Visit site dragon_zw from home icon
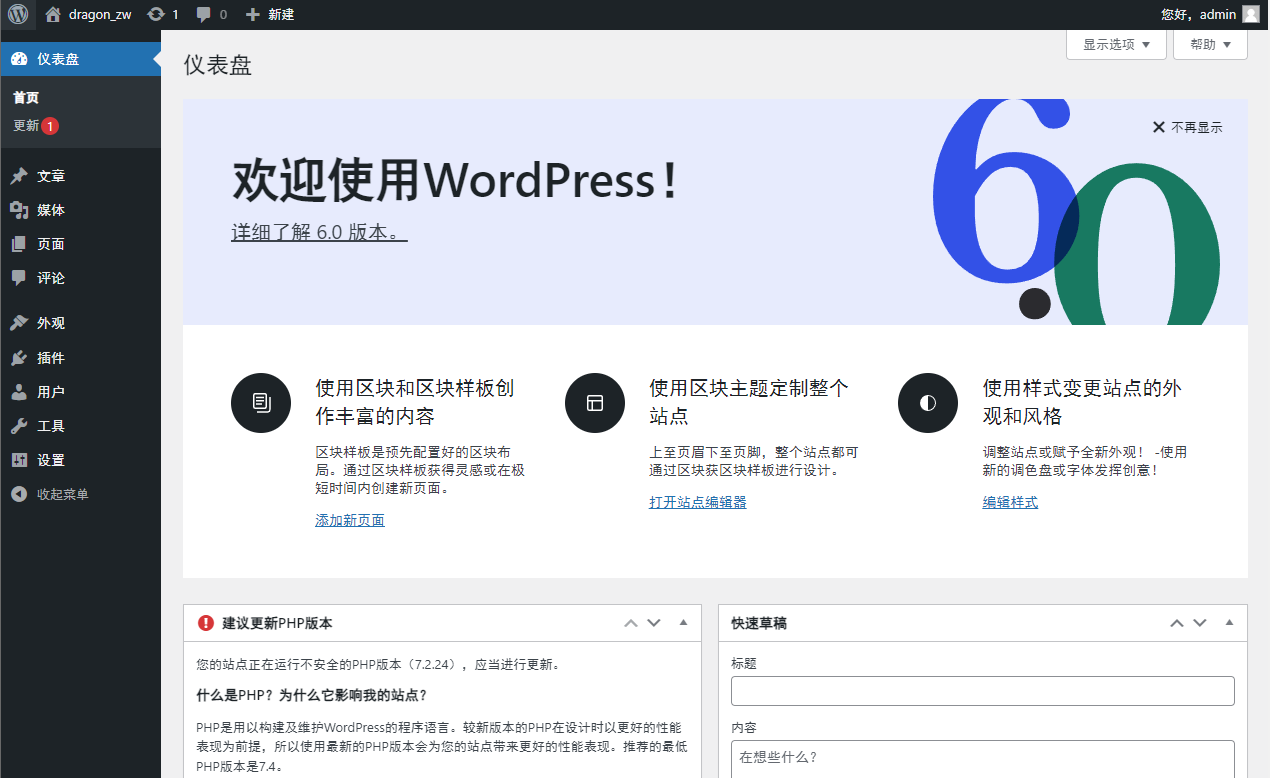Viewport: 1270px width, 778px height. click(53, 14)
